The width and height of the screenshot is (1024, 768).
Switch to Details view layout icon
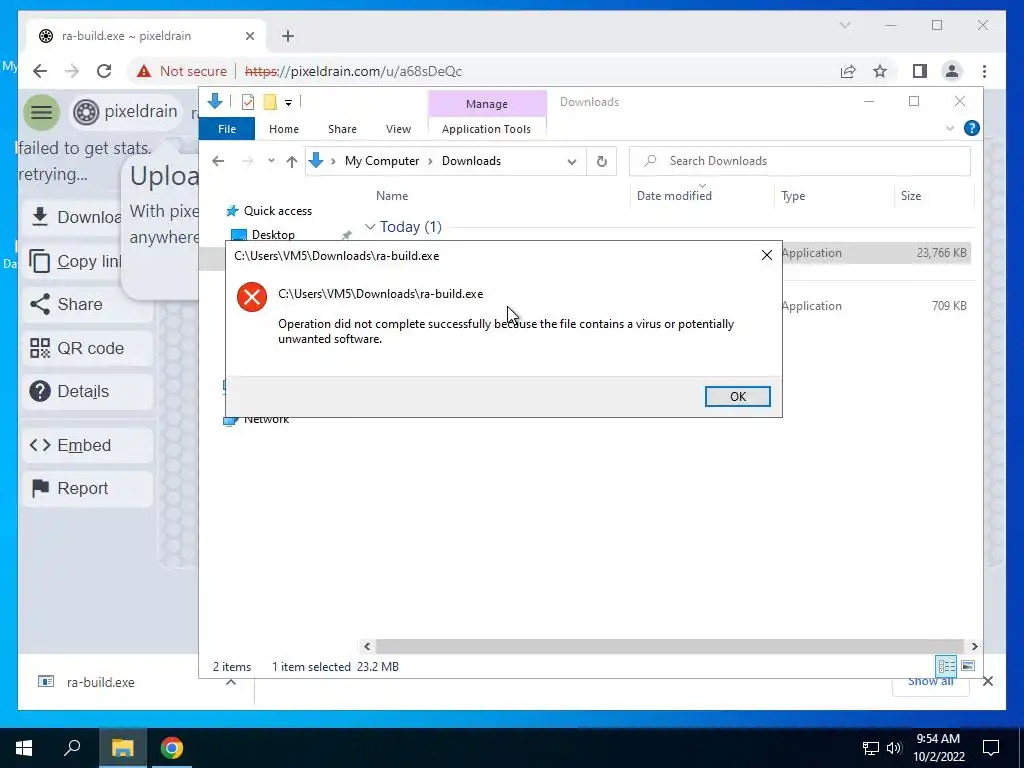pos(946,666)
